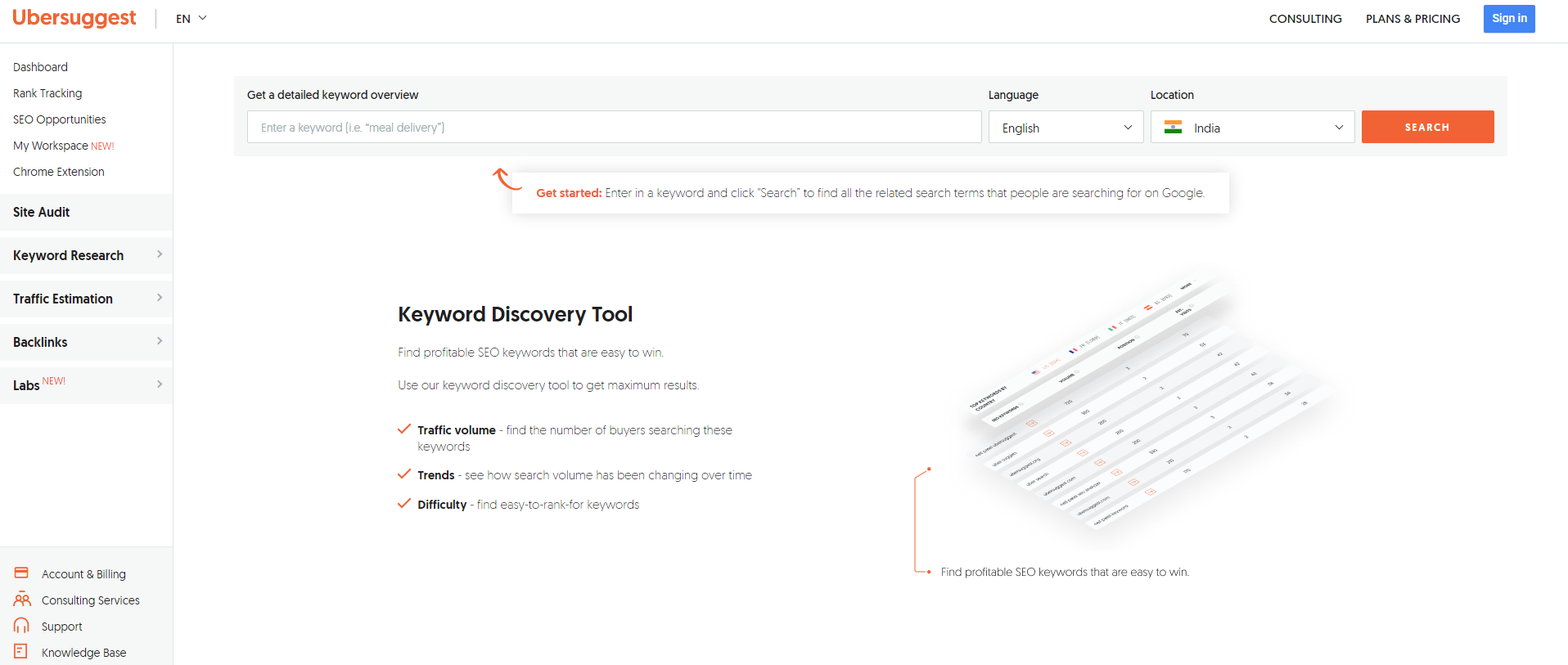
Task: Open PLANS & PRICING
Action: 1413,19
